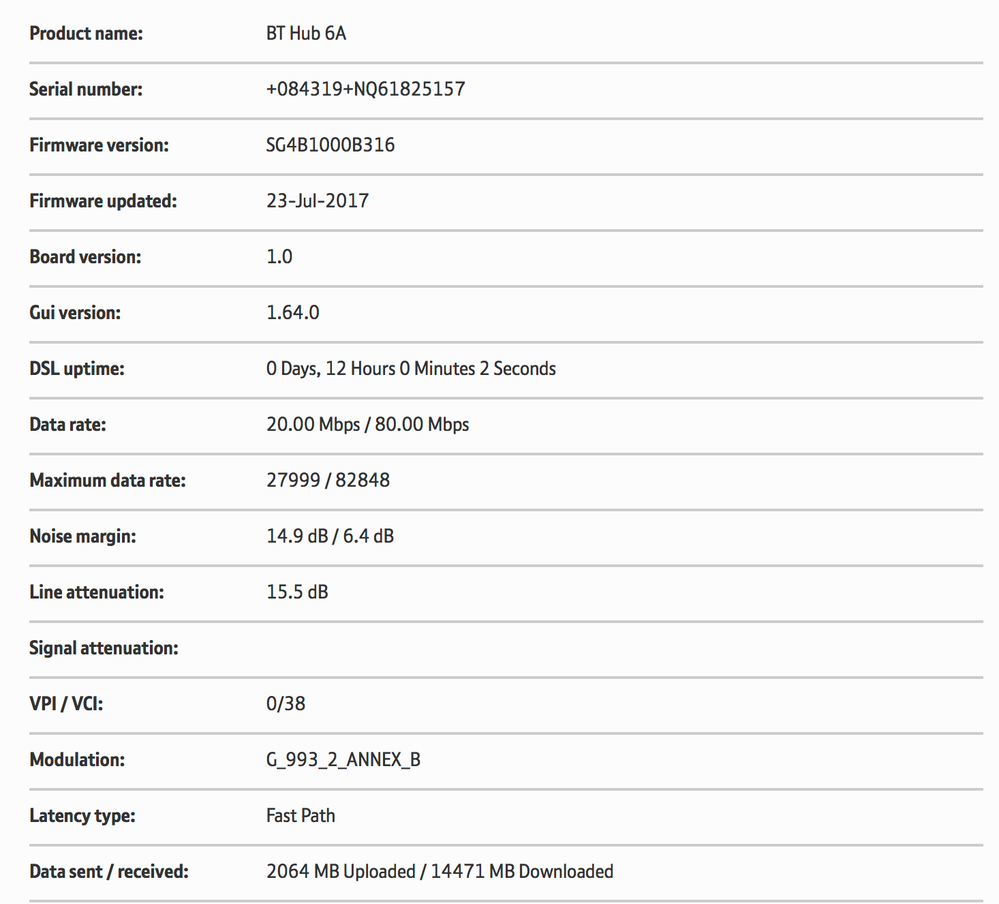Click the Maximum data rate label
Image resolution: width=999 pixels, height=904 pixels.
[x=108, y=480]
